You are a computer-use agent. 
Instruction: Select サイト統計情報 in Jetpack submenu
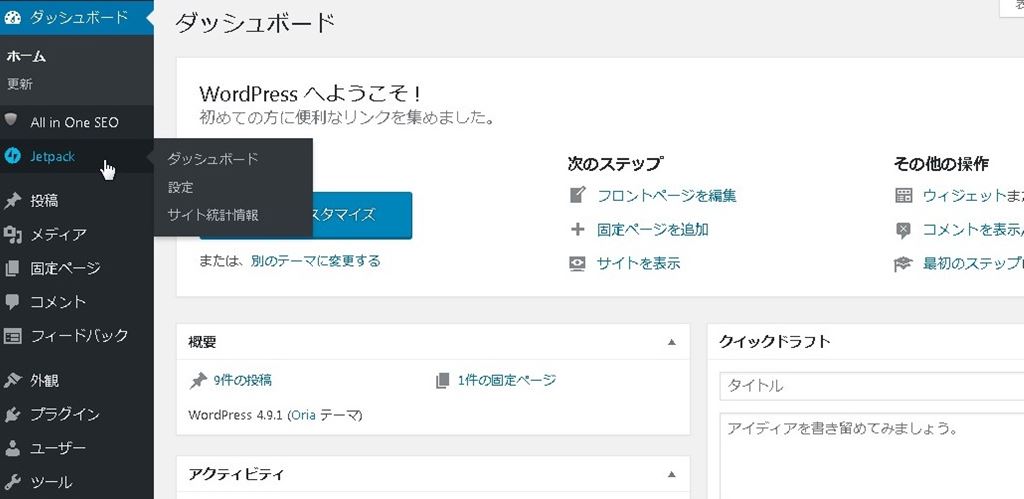coord(213,214)
